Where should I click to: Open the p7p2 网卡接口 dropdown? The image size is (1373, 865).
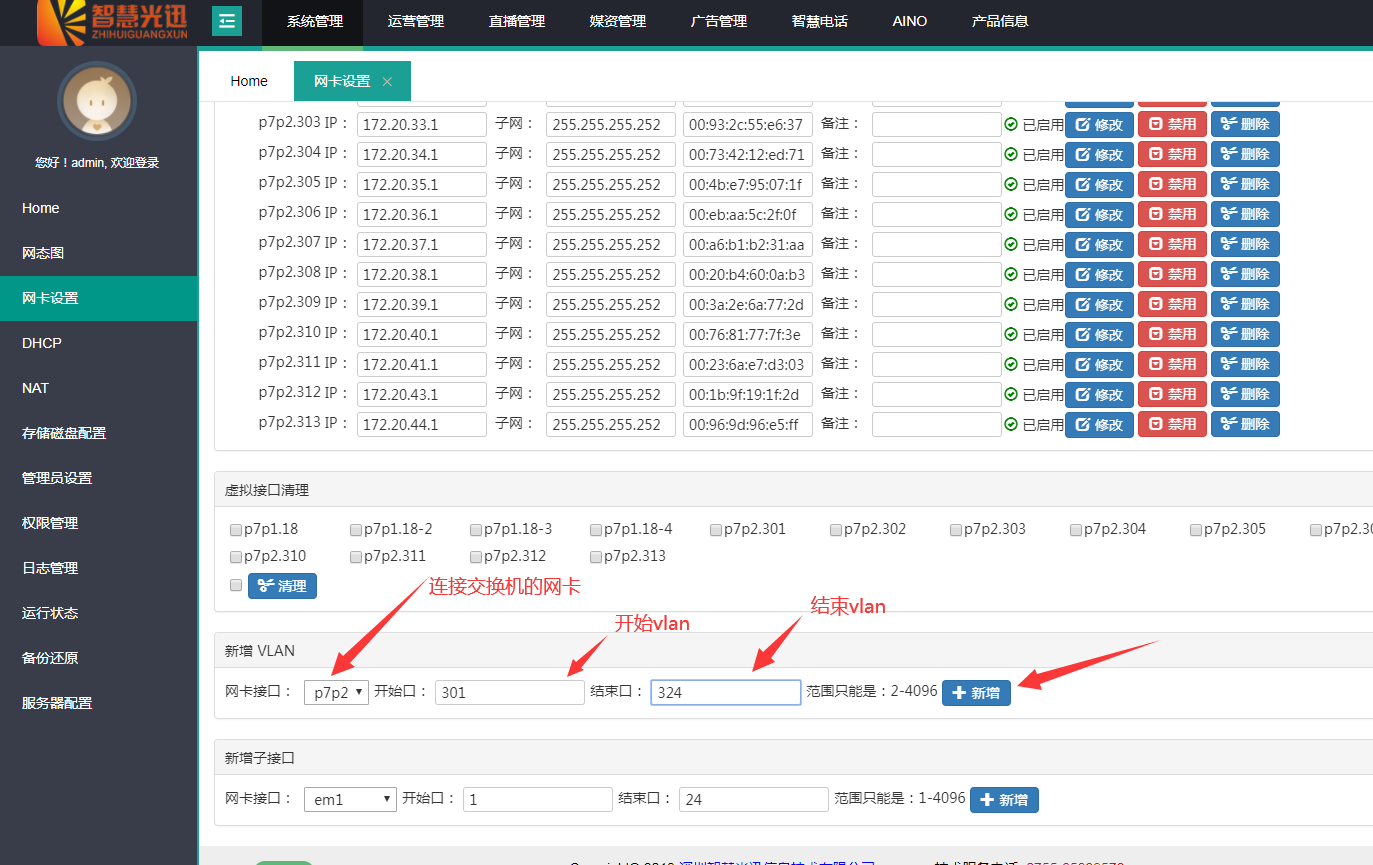pyautogui.click(x=336, y=692)
